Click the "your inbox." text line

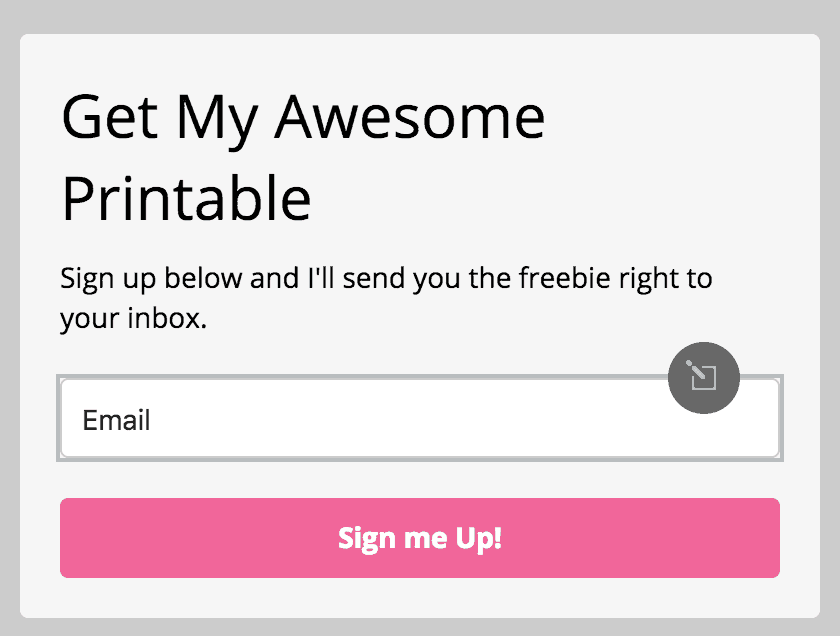pos(133,318)
